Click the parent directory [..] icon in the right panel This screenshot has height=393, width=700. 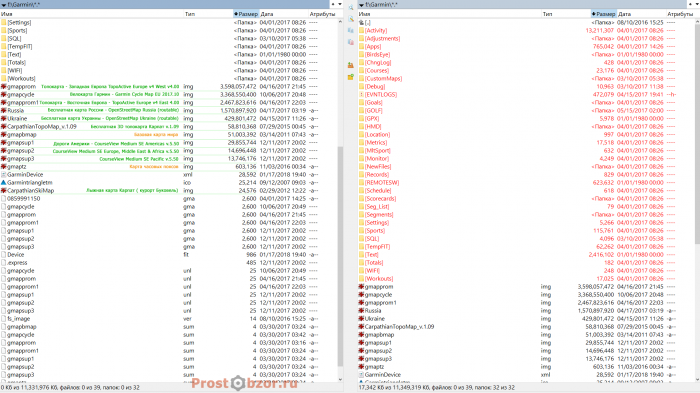[x=362, y=22]
